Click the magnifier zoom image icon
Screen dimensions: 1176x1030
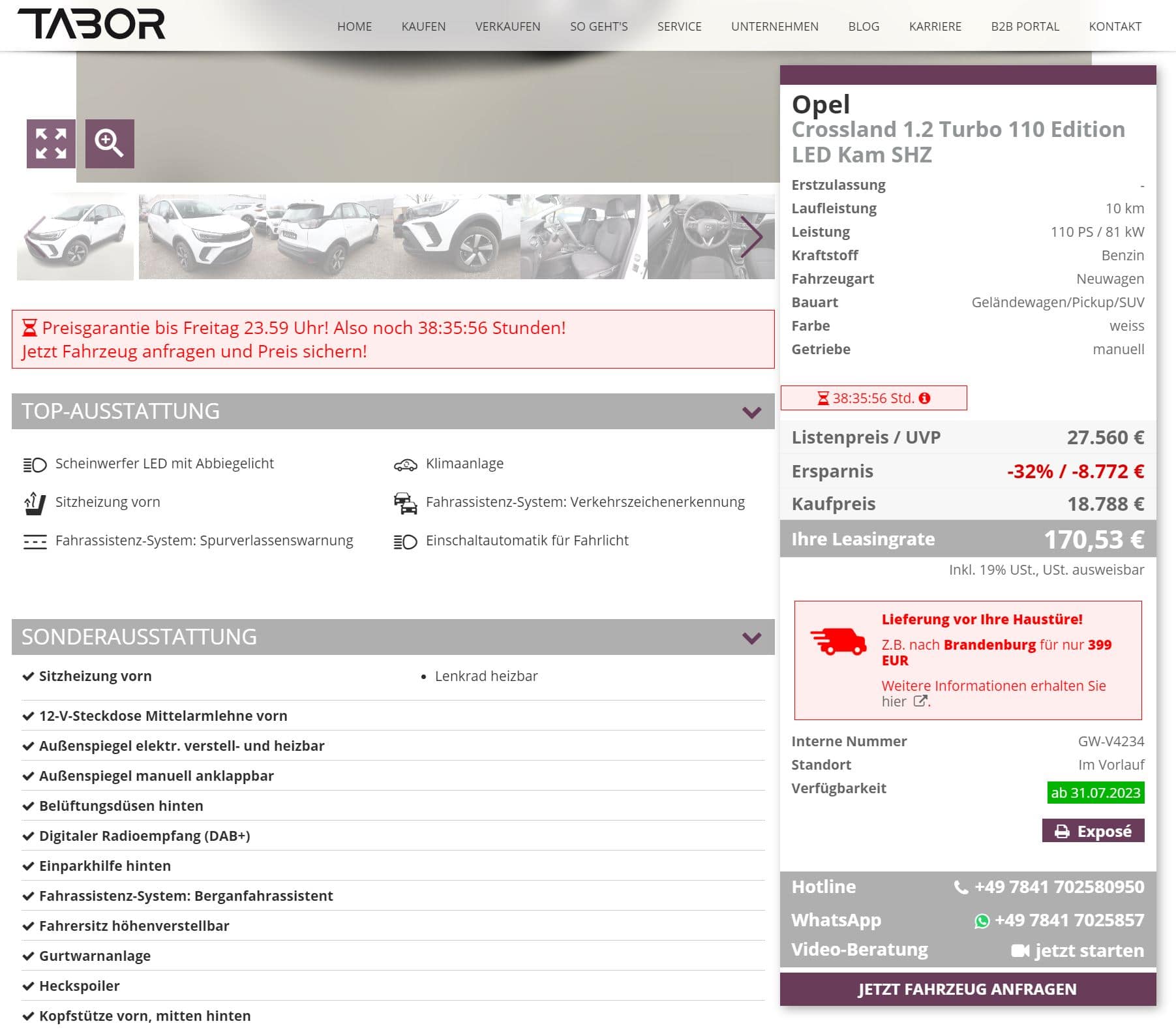110,144
